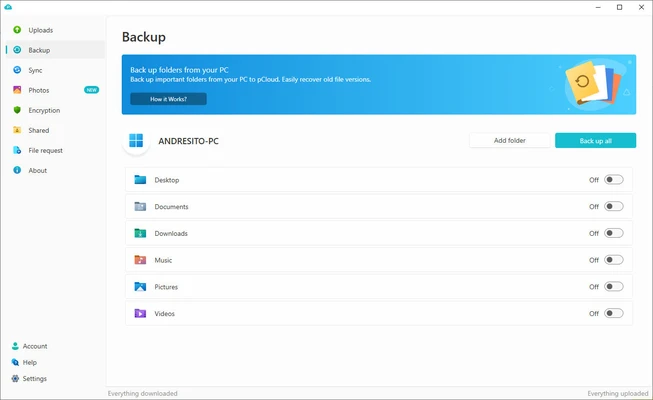This screenshot has height=400, width=653.
Task: Click the Documents folder icon
Action: pos(140,206)
